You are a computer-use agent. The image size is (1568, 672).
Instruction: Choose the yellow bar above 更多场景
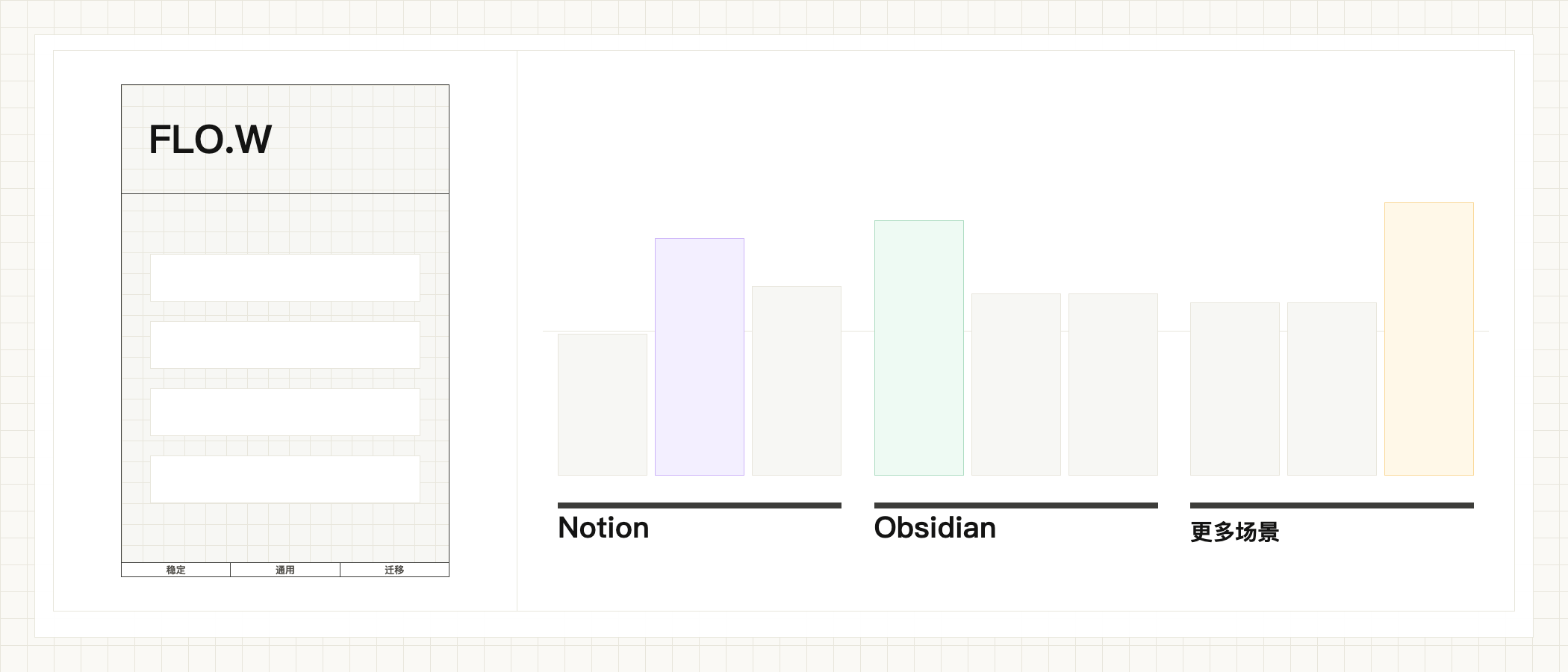[x=1429, y=339]
